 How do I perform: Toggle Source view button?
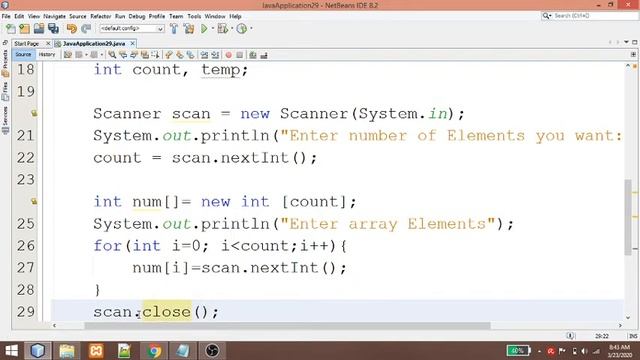(x=23, y=54)
